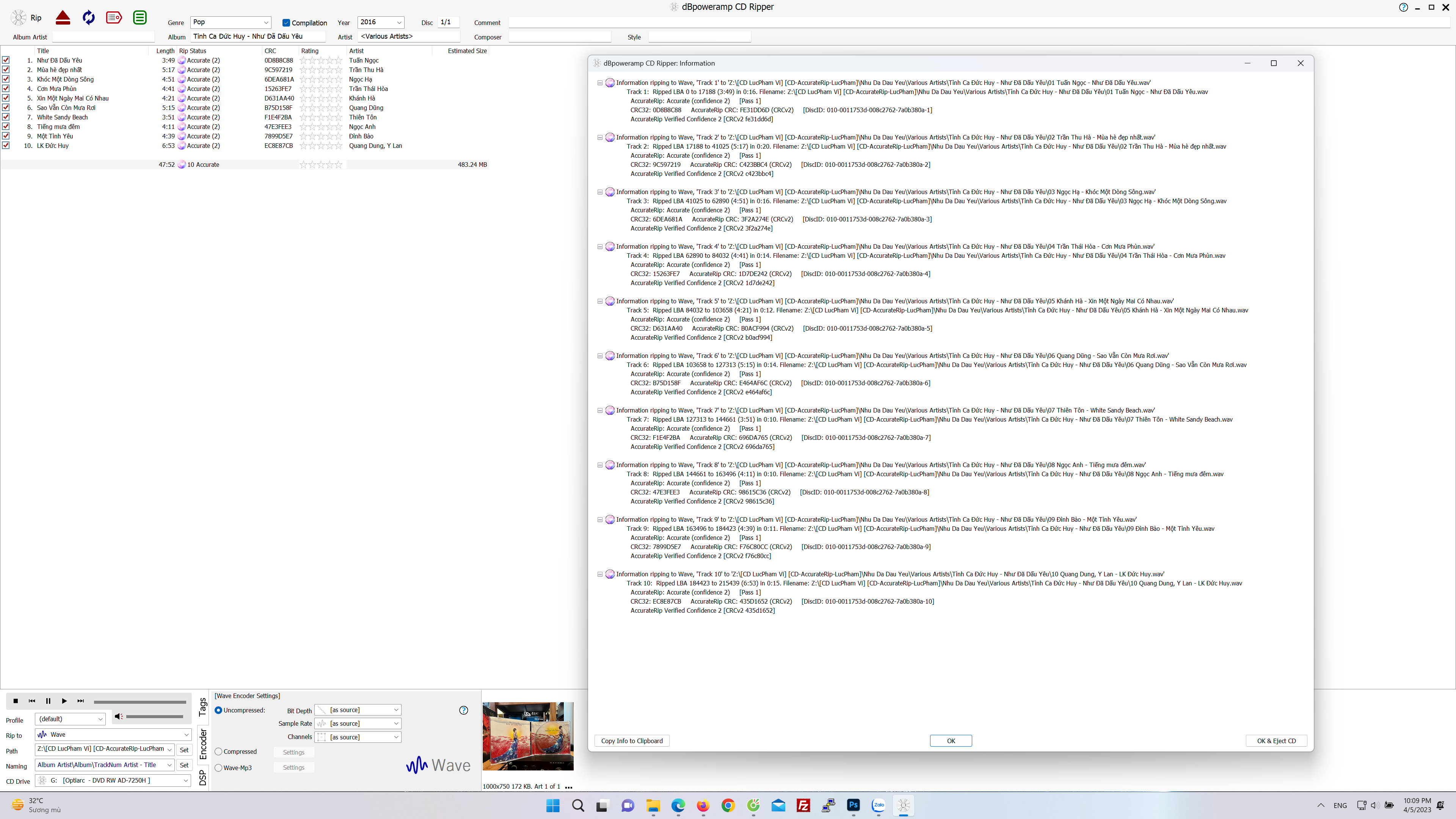Start playback with play button
Viewport: 1456px width, 819px height.
(64, 701)
